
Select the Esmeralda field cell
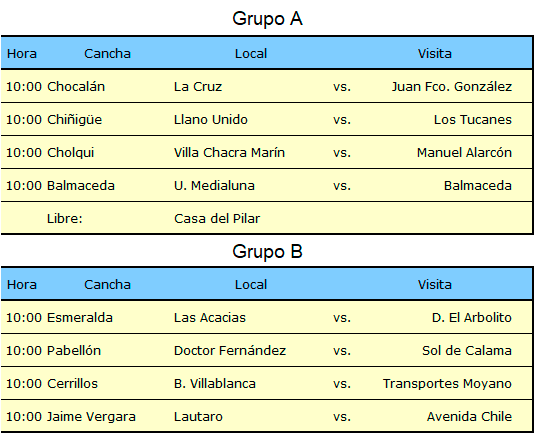pos(80,318)
